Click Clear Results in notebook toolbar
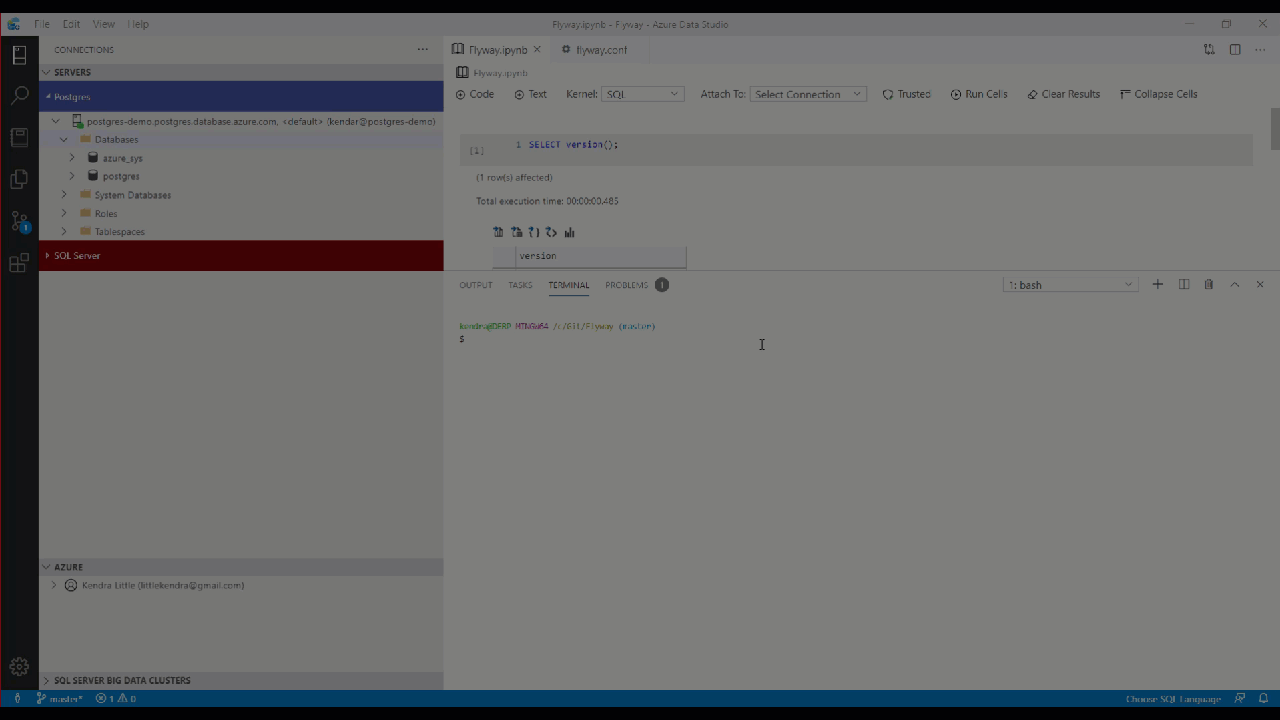Viewport: 1280px width, 720px height. [x=1064, y=94]
